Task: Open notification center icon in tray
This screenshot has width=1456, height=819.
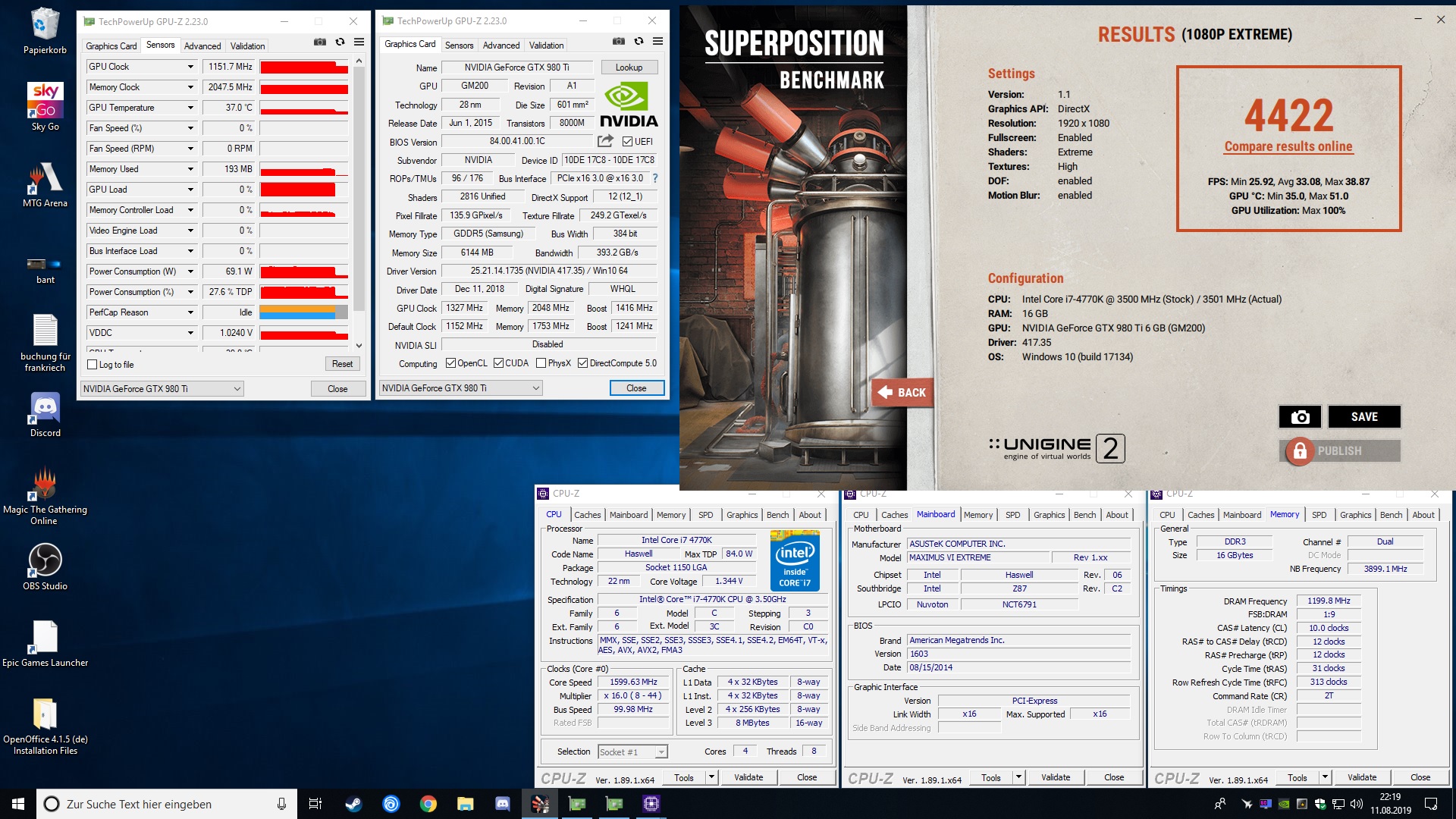Action: [x=1431, y=804]
